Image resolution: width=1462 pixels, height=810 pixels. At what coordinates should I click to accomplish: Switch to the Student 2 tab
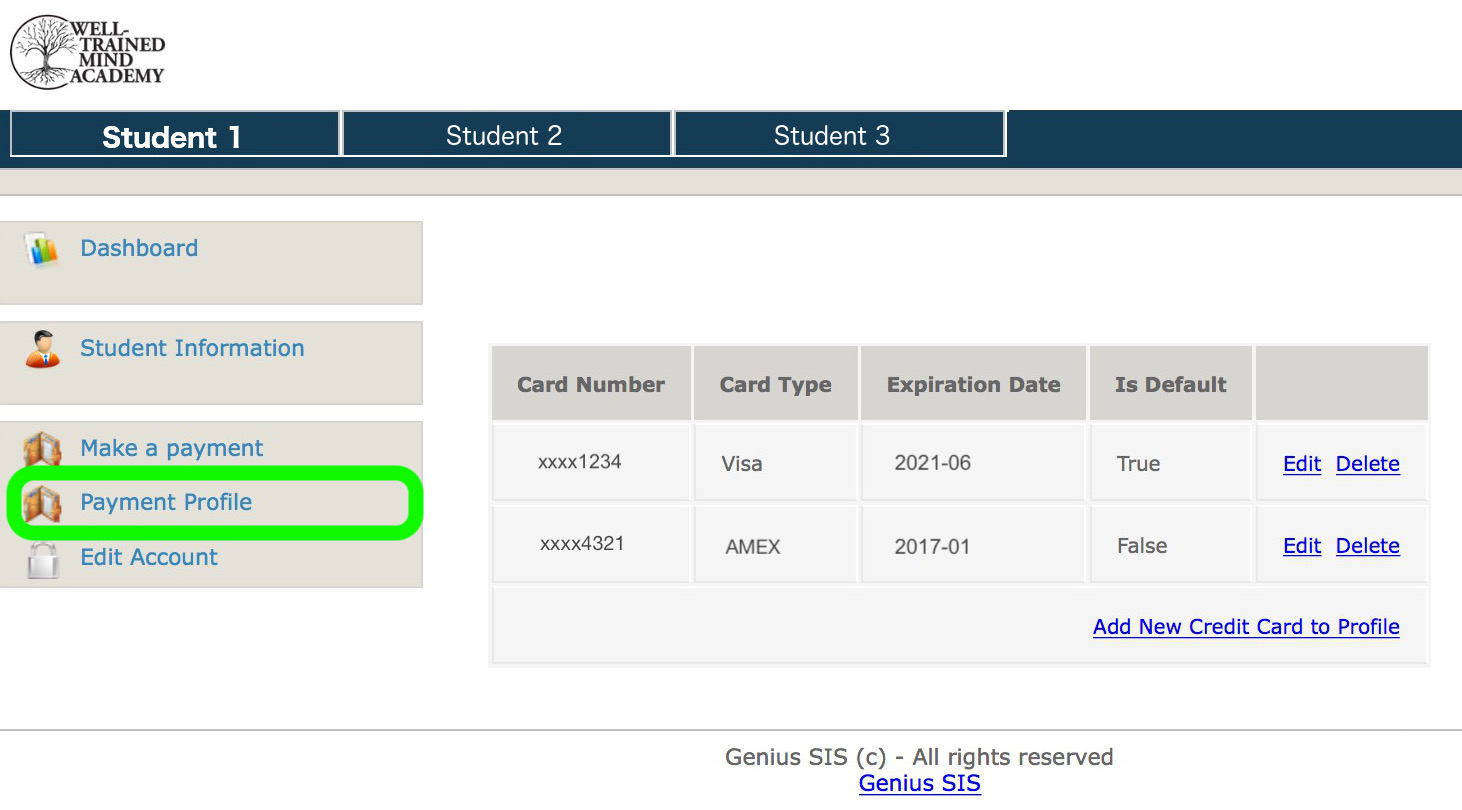504,136
